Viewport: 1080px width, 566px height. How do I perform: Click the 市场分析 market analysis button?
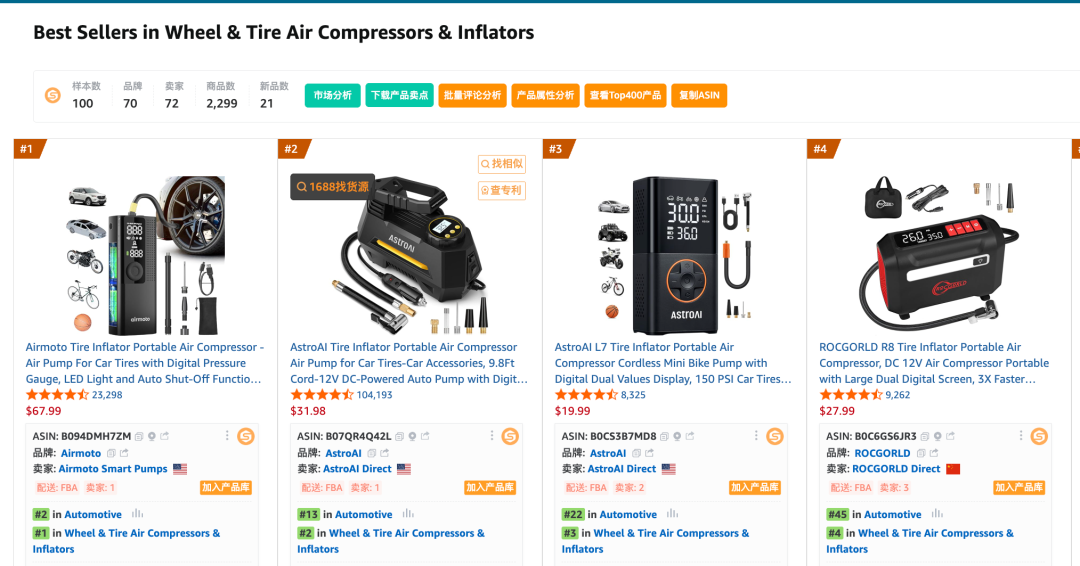click(x=332, y=95)
